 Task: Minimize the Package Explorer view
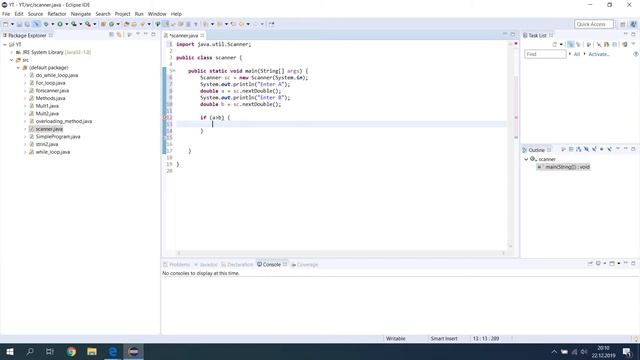coord(145,34)
